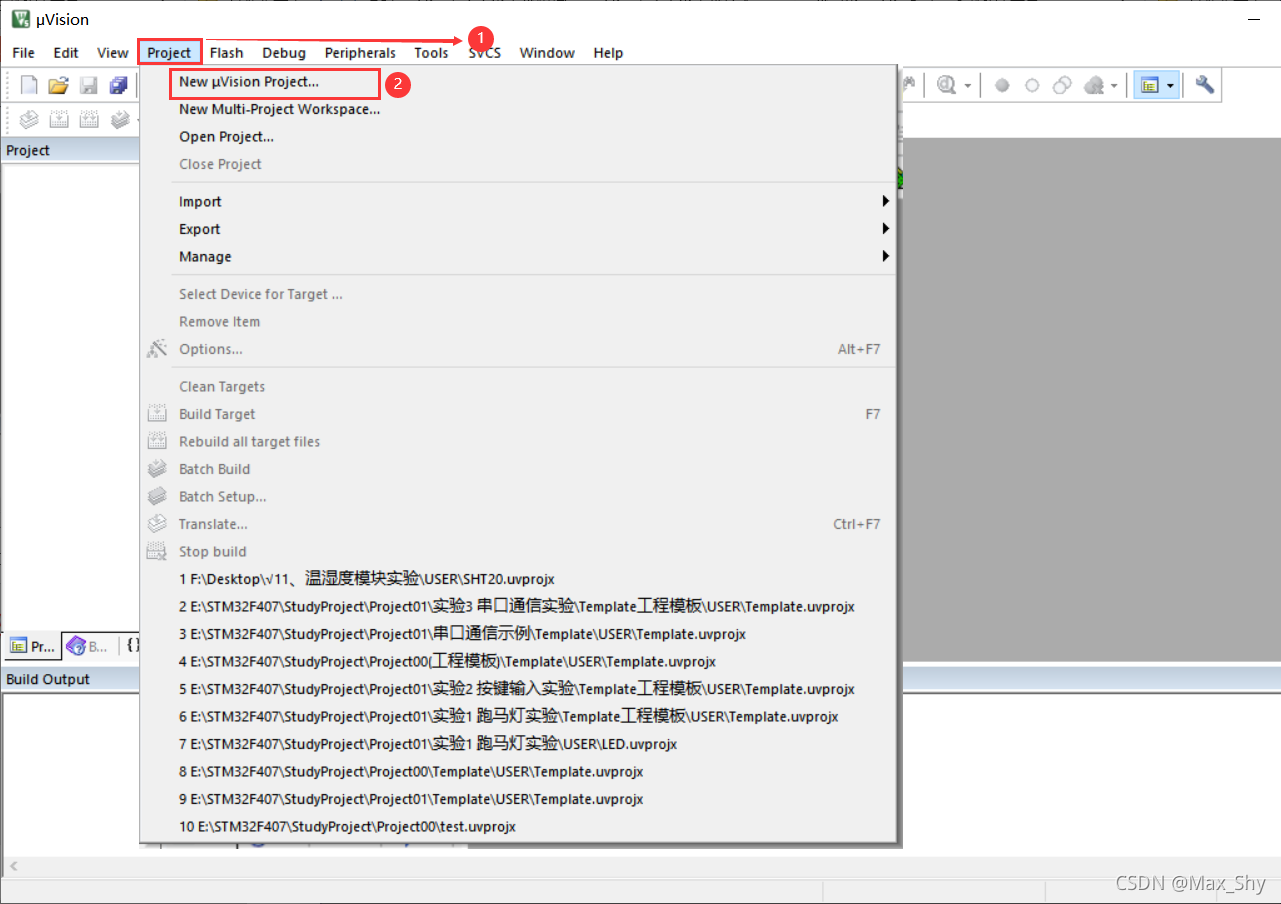Open recent project 9 Project01 Template.uvprojx
Image resolution: width=1281 pixels, height=904 pixels.
[x=518, y=799]
